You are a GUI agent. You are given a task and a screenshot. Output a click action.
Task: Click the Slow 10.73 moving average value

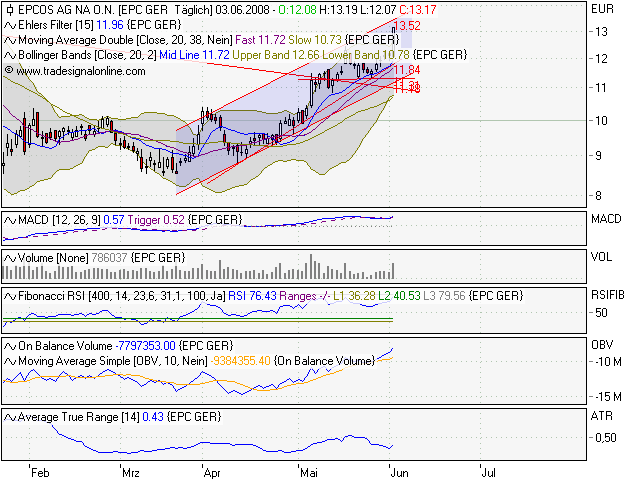pyautogui.click(x=315, y=40)
